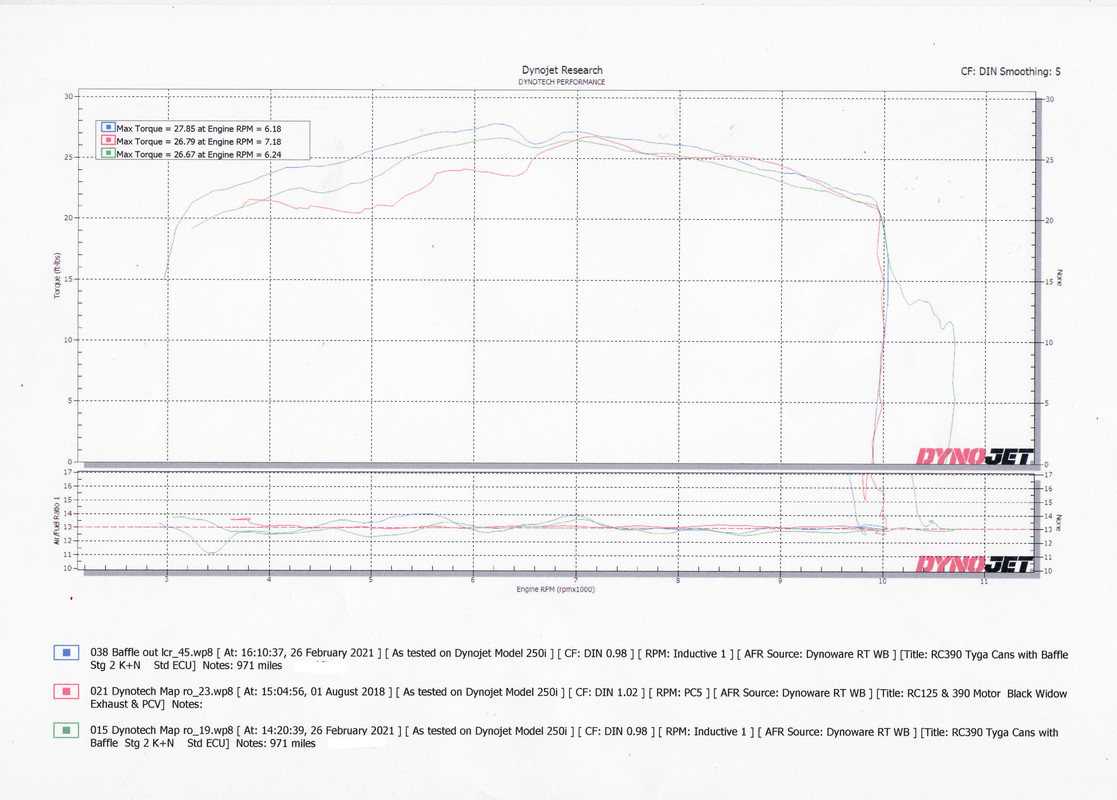This screenshot has width=1117, height=800.
Task: Click 'Baffle Stg 2 K+N Std ECU] Notes: 971 miles' under 015 run
Action: pos(202,744)
